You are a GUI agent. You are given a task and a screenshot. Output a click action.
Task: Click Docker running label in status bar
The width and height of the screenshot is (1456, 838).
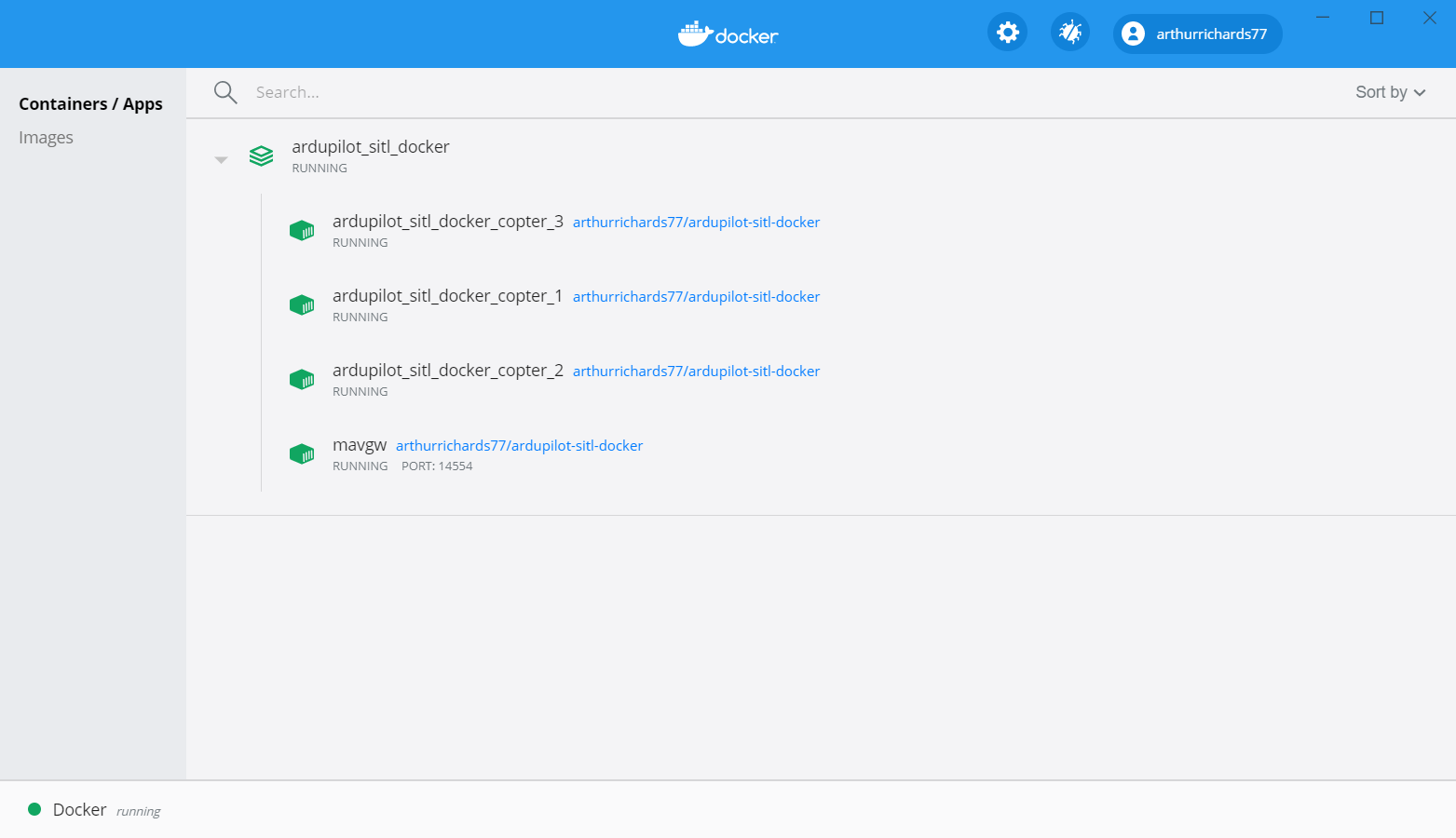(106, 810)
